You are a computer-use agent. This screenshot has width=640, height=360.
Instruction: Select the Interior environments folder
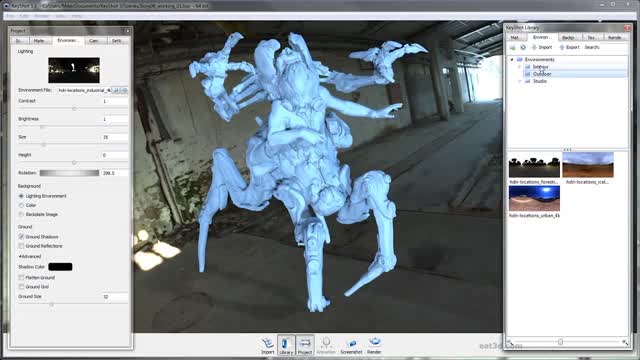(x=541, y=67)
